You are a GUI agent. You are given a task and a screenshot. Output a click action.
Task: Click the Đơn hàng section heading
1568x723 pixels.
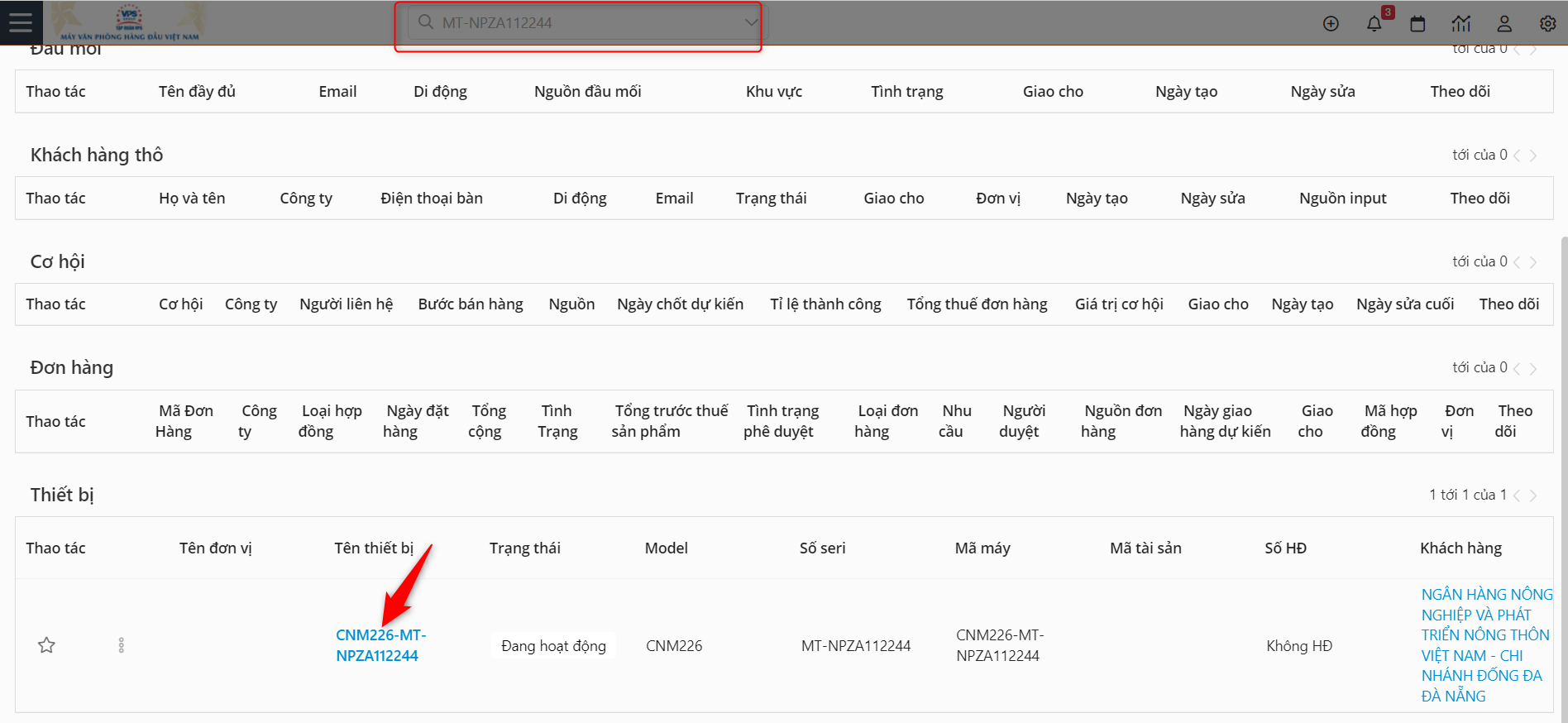point(72,367)
